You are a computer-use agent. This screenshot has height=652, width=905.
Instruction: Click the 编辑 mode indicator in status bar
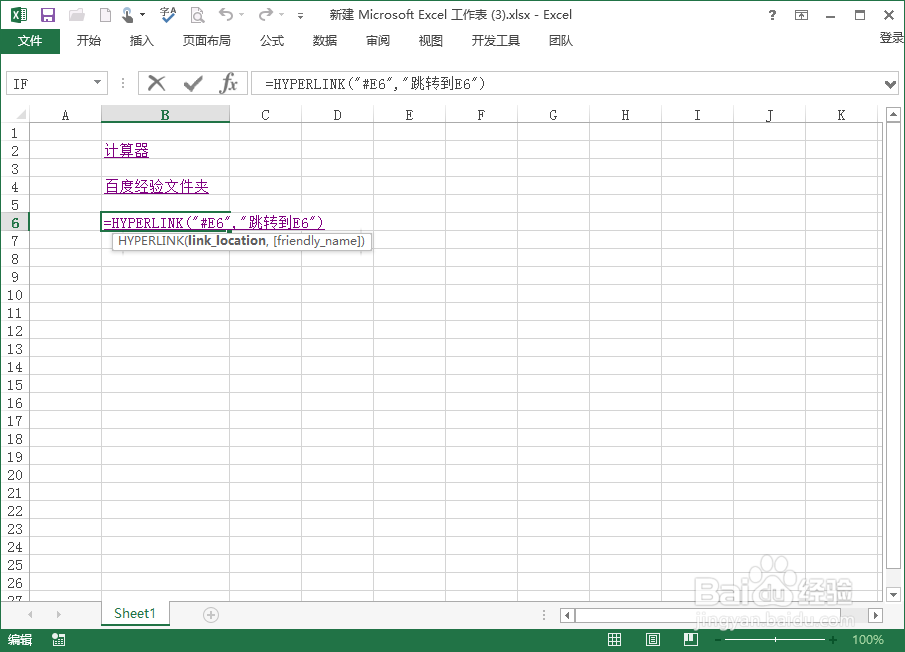[20, 639]
